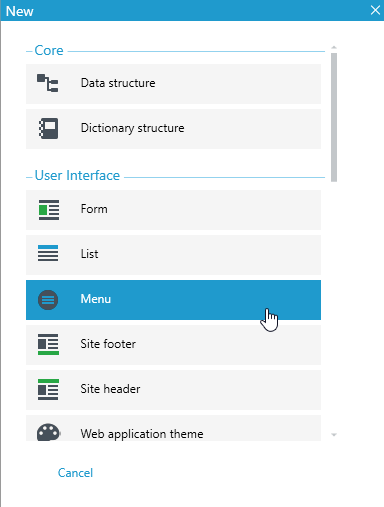Screen dimensions: 384x507
Task: Click the scrollbar down arrow
Action: point(334,435)
